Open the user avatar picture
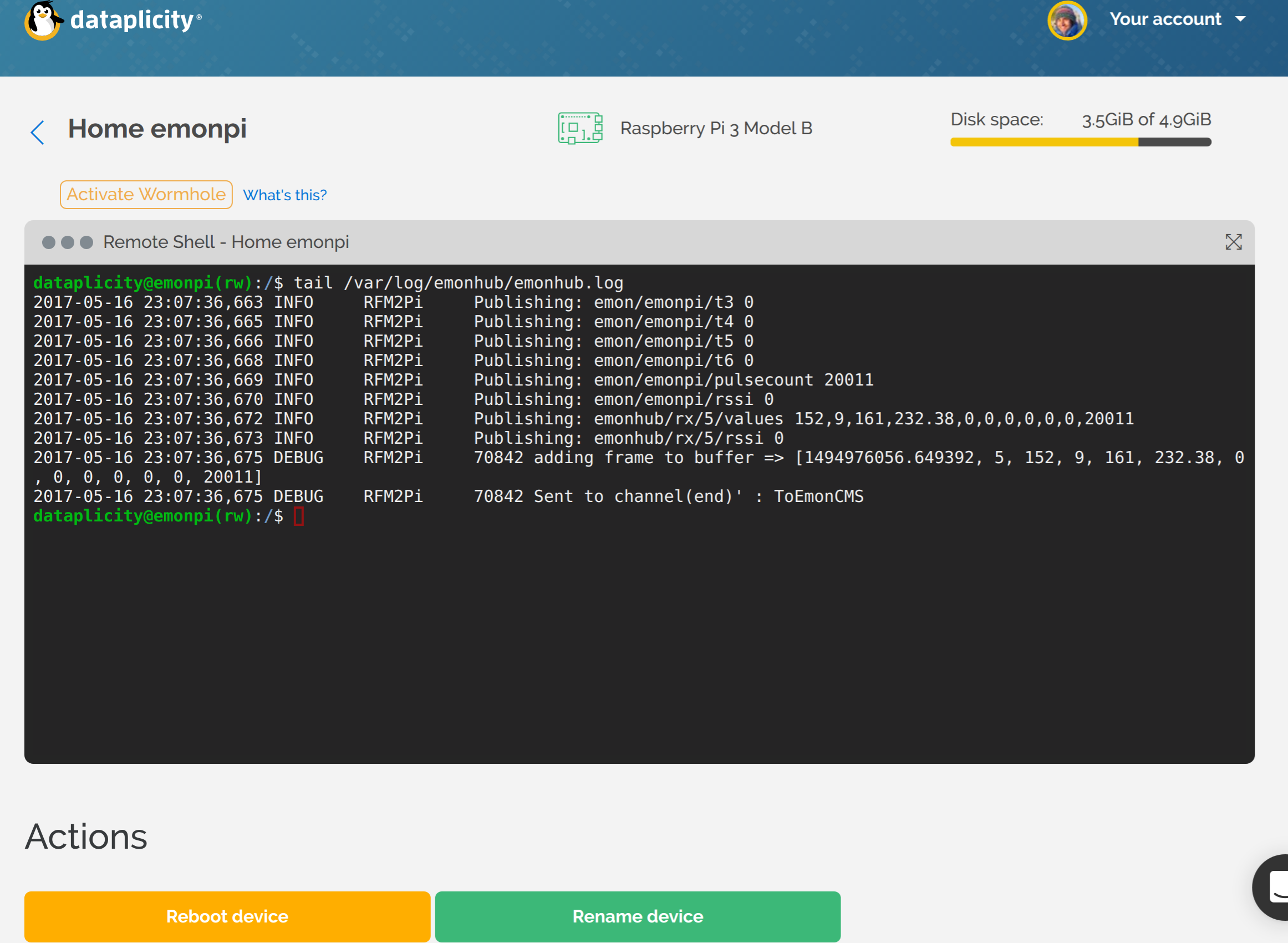1288x943 pixels. point(1067,21)
